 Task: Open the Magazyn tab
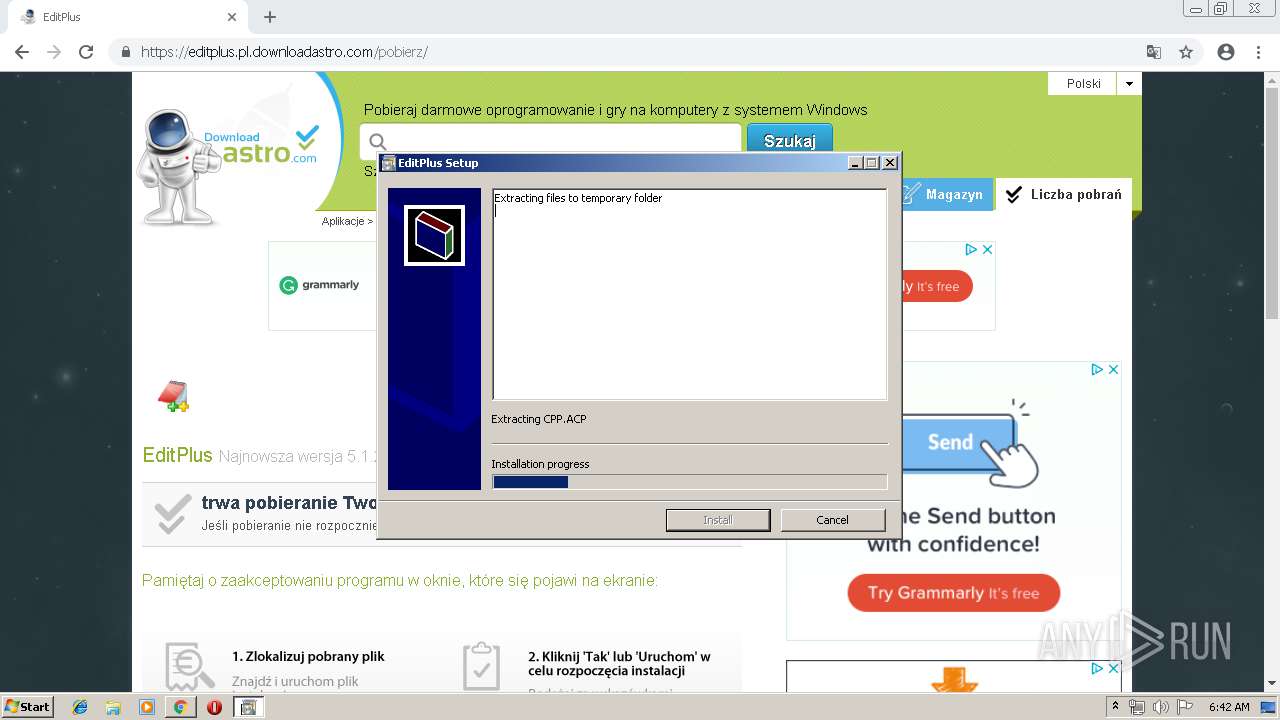(x=946, y=195)
